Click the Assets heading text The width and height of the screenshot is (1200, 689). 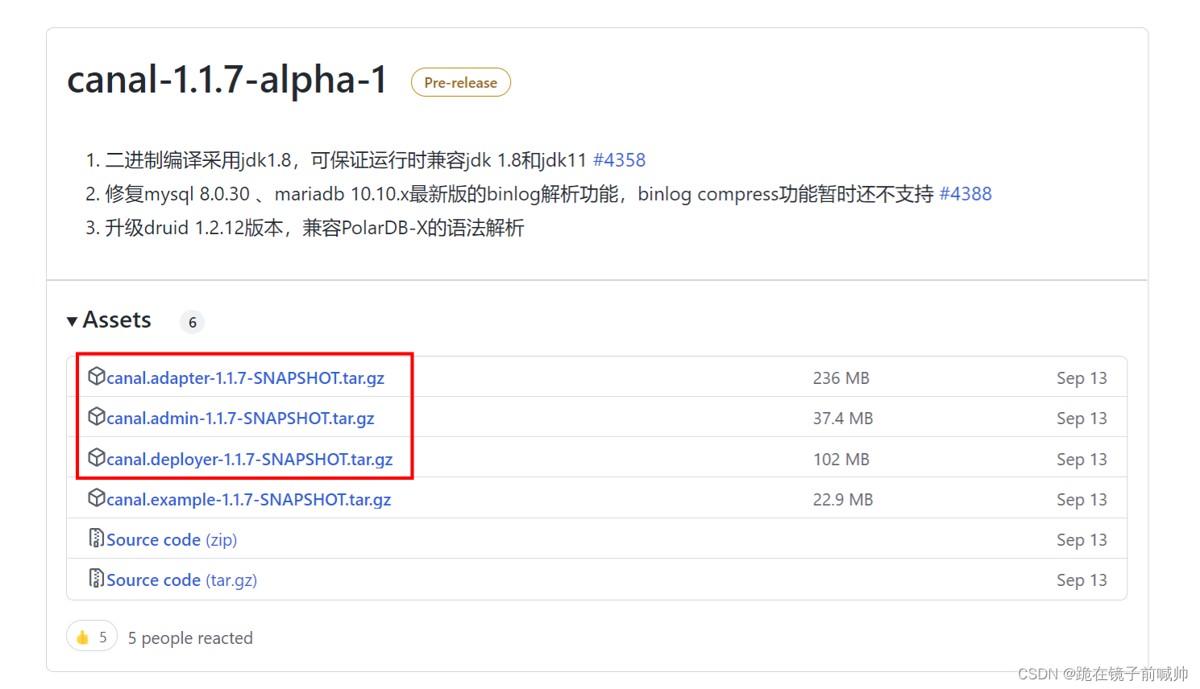click(x=117, y=320)
